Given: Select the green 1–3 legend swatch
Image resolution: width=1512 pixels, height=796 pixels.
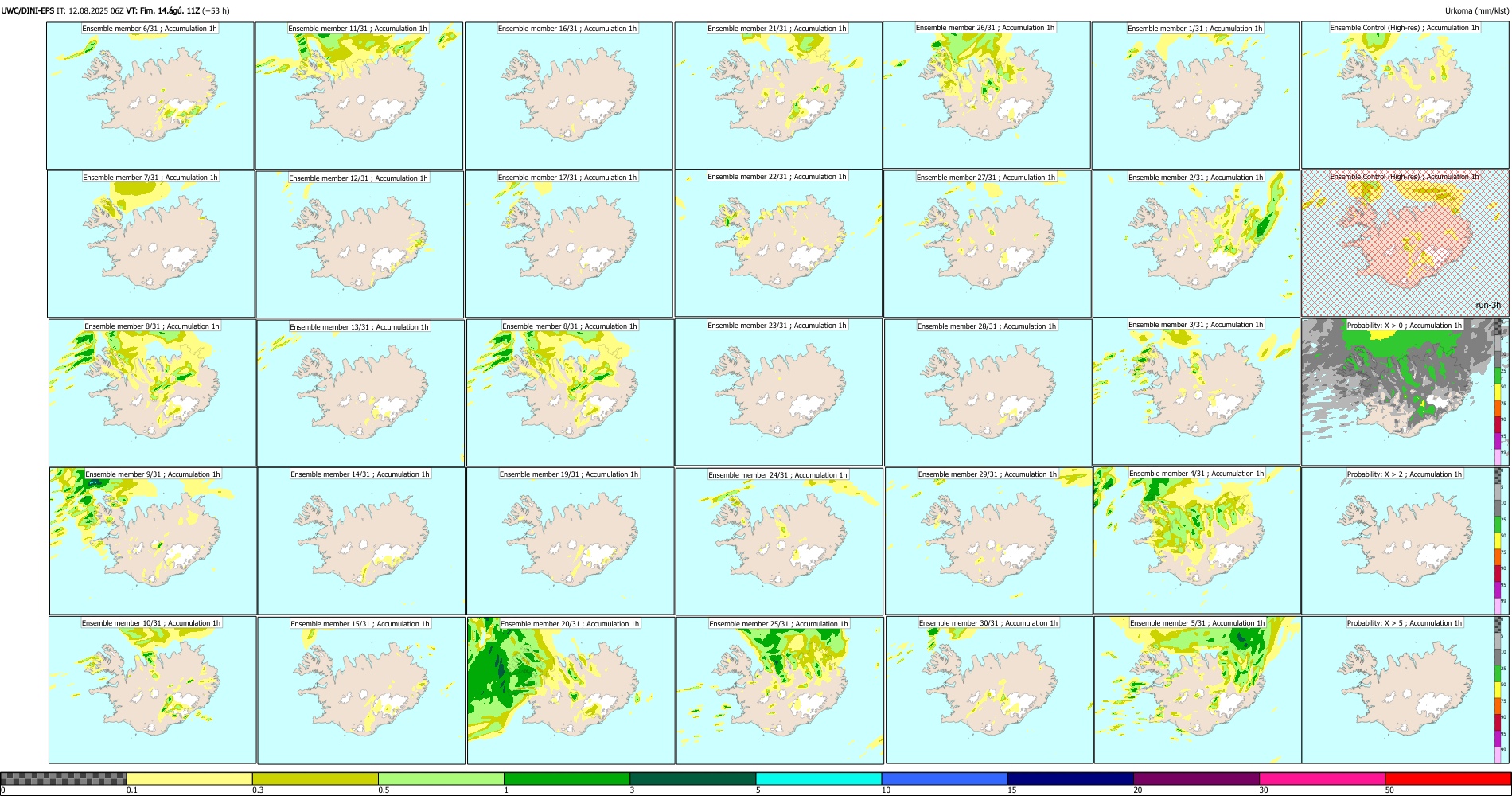Looking at the screenshot, I should [x=567, y=778].
